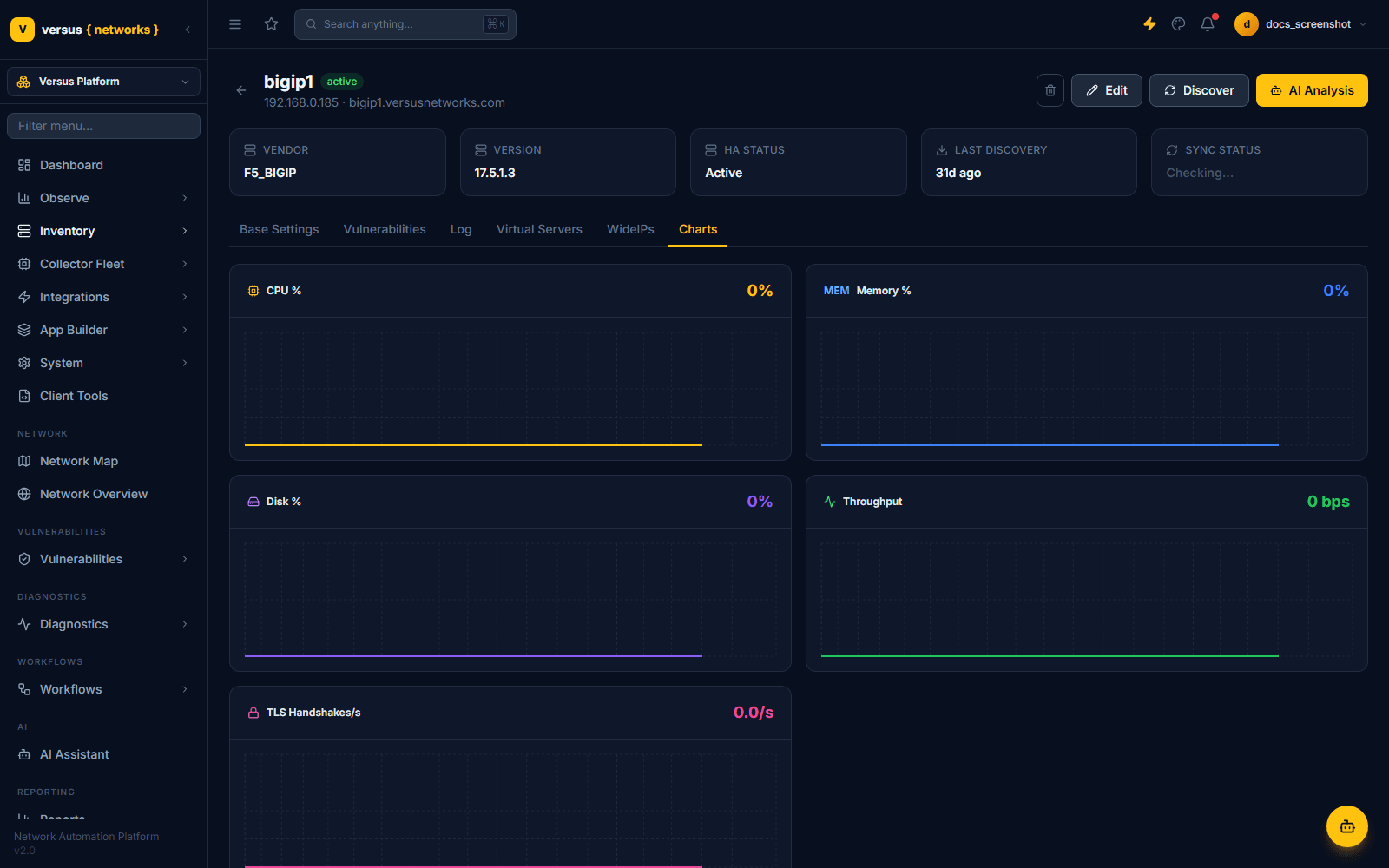Click the Edit button

pyautogui.click(x=1107, y=90)
